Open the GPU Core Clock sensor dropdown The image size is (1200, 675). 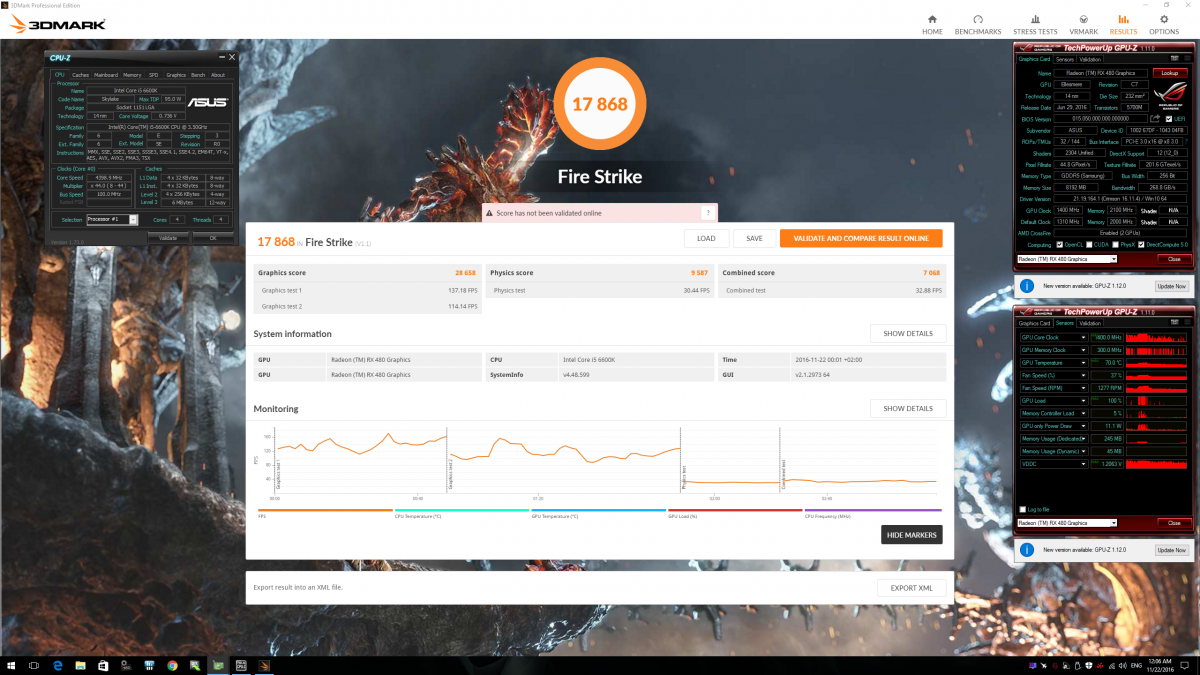[x=1084, y=338]
